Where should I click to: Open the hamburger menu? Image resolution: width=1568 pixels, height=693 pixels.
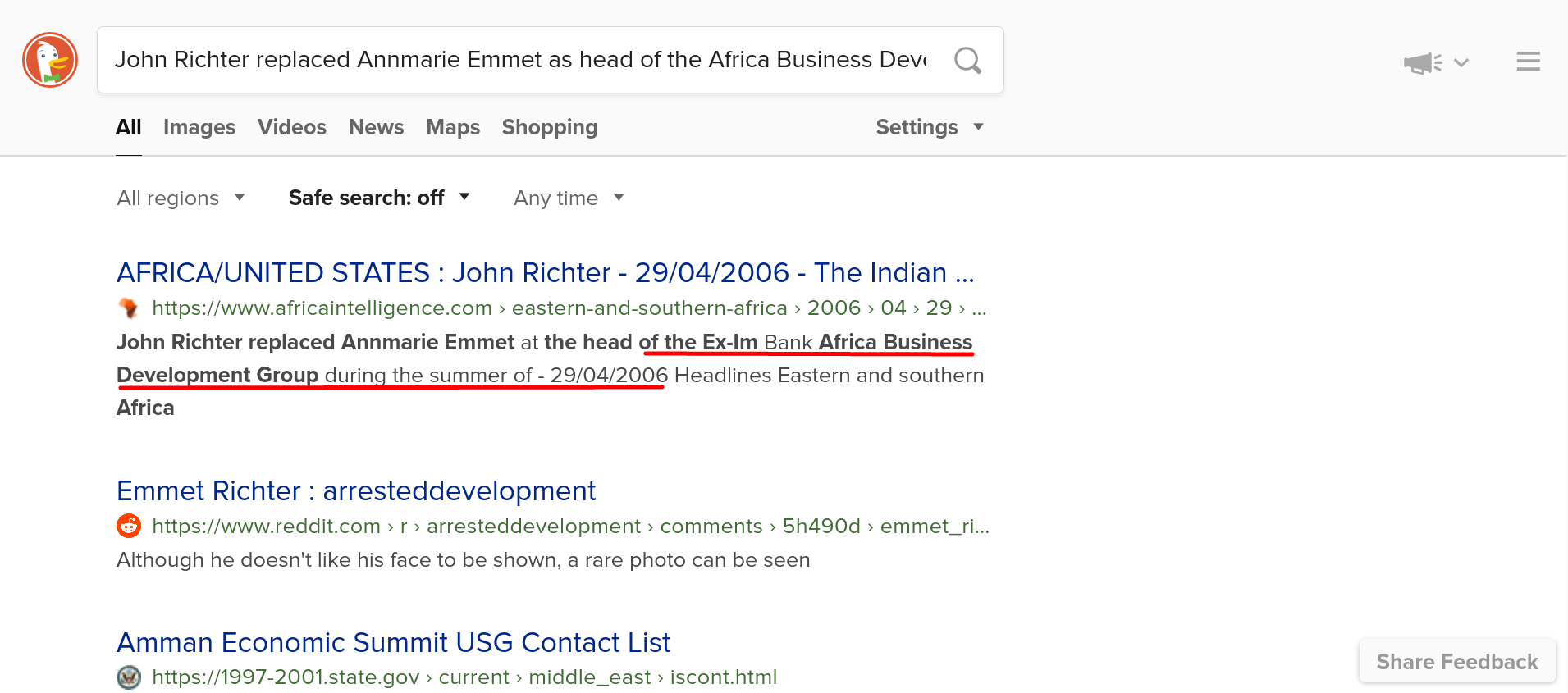(x=1528, y=62)
